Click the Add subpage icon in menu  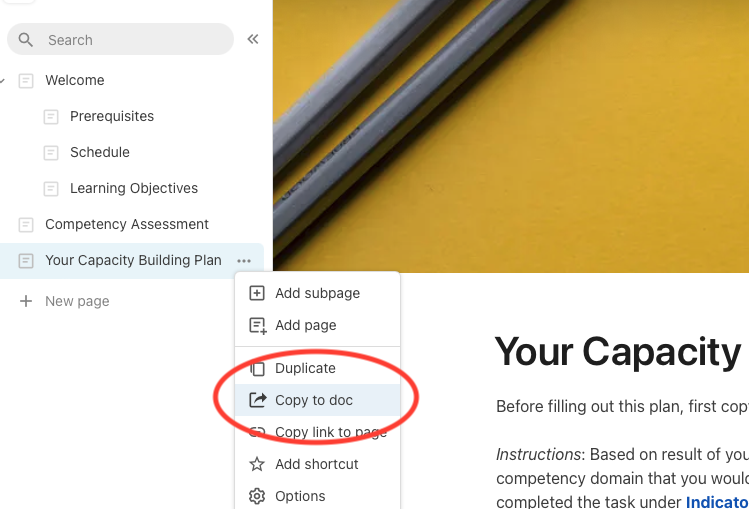click(x=257, y=293)
